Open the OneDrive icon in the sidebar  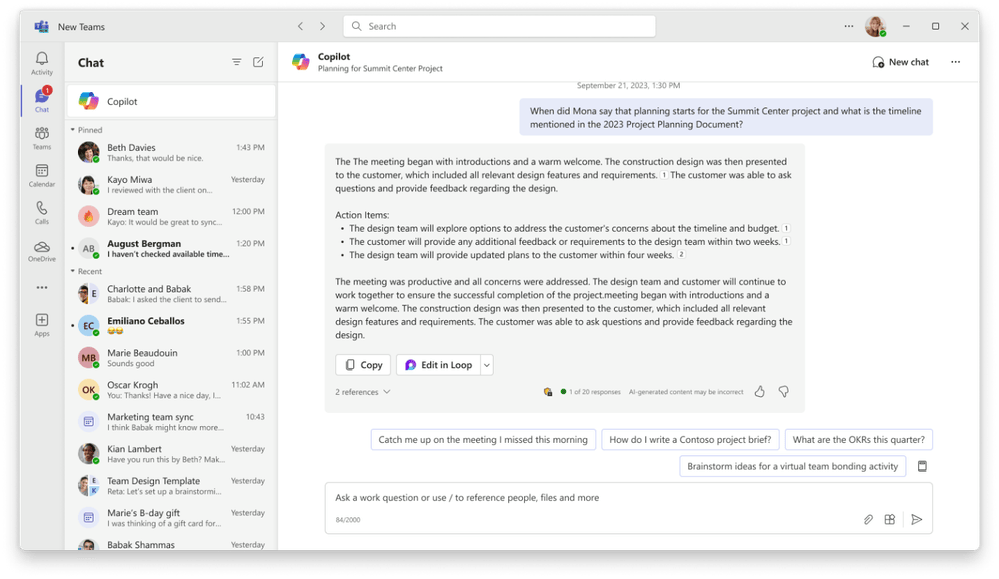pos(42,250)
